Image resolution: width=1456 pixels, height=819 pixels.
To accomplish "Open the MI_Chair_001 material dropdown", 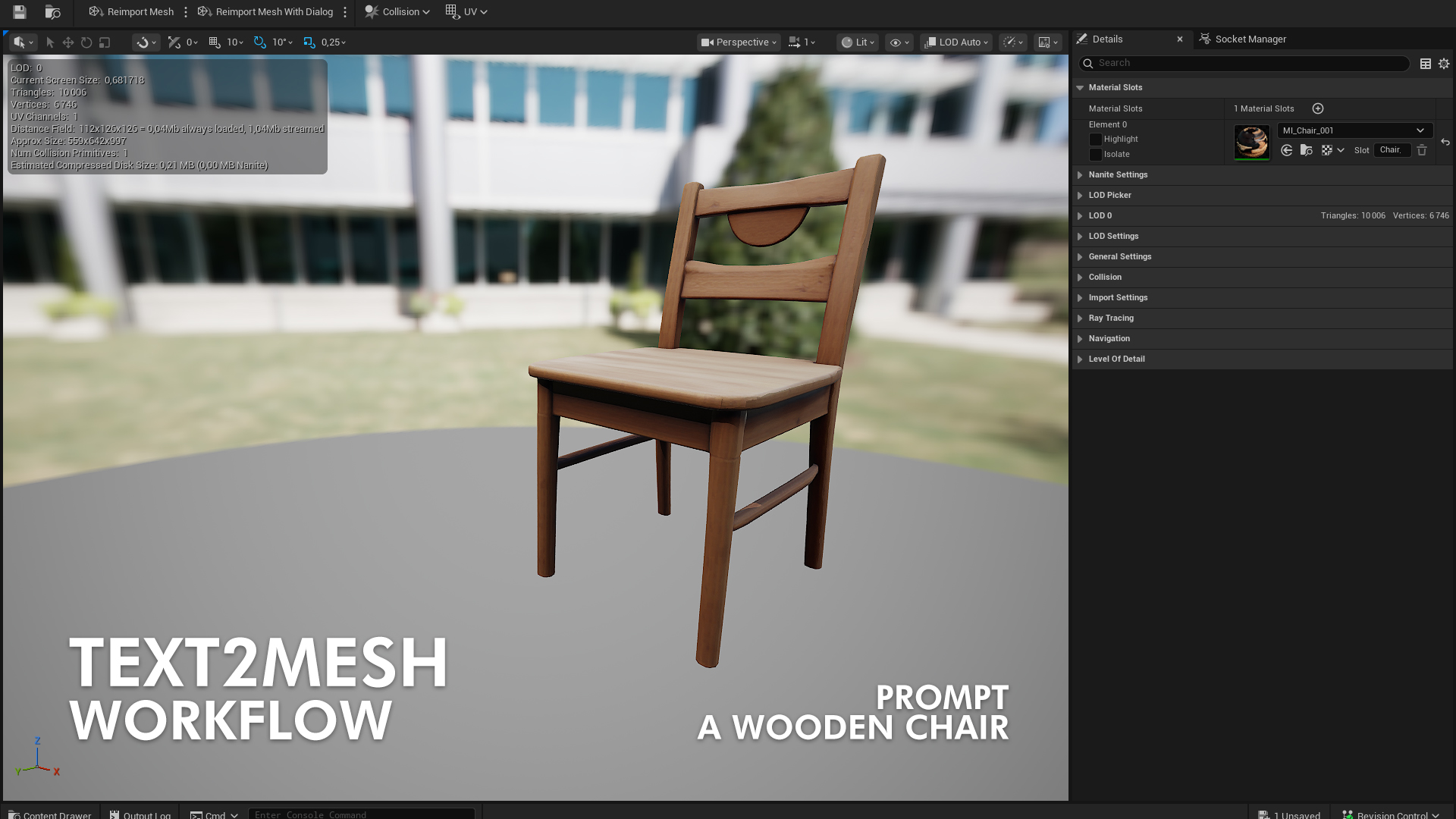I will click(x=1354, y=130).
